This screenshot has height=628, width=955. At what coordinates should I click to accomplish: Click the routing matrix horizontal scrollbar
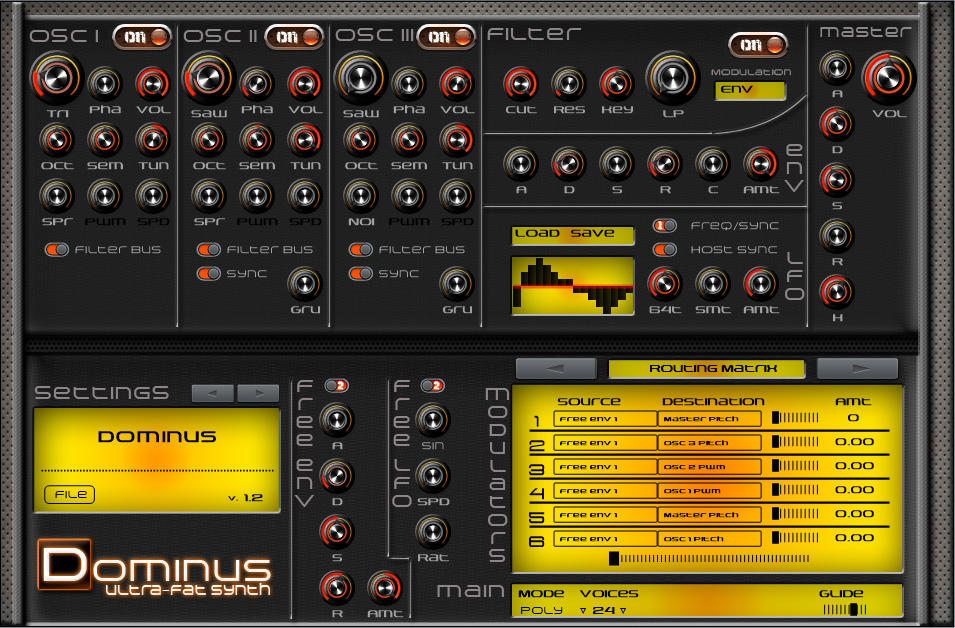point(710,558)
